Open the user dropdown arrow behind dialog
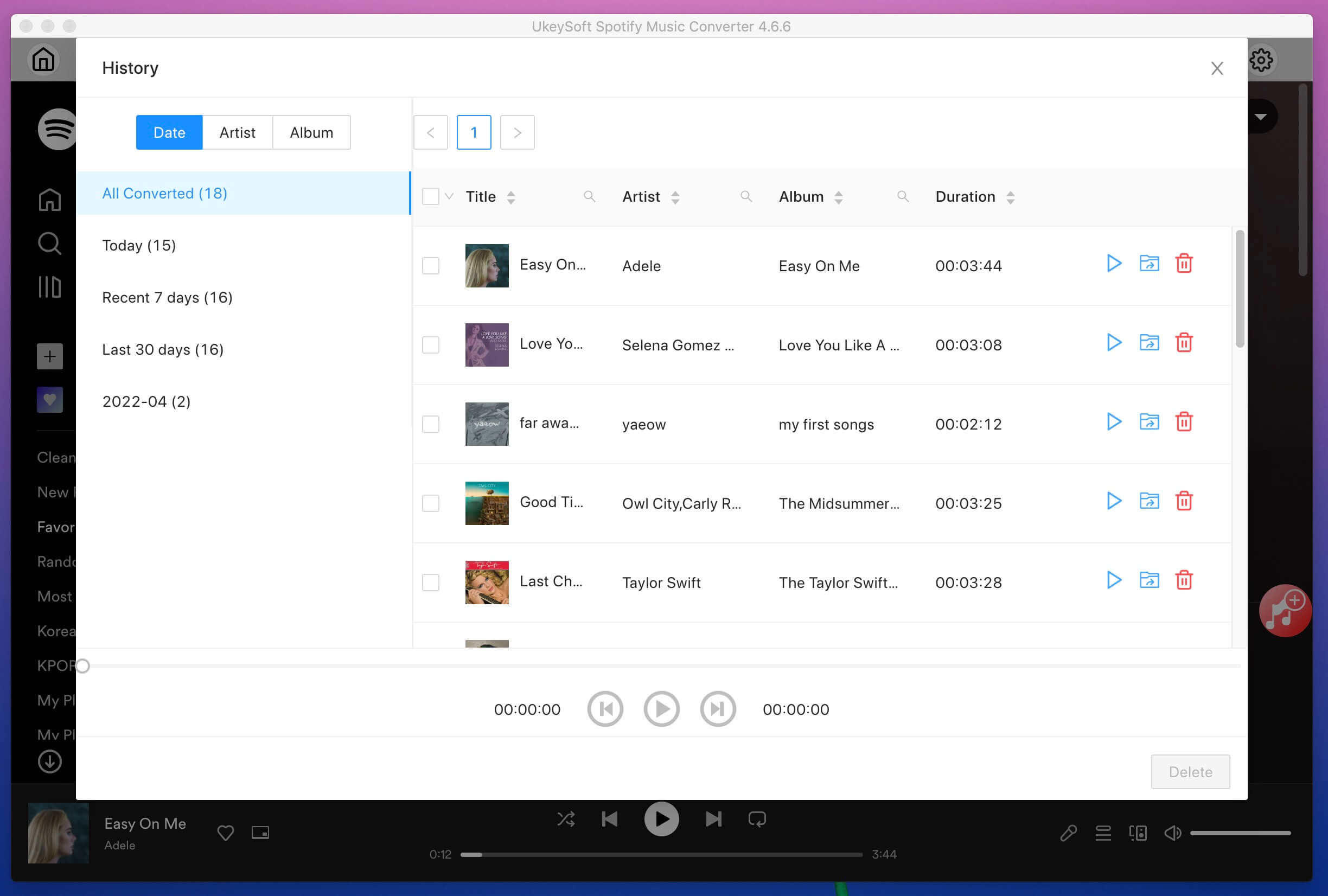 click(1261, 117)
